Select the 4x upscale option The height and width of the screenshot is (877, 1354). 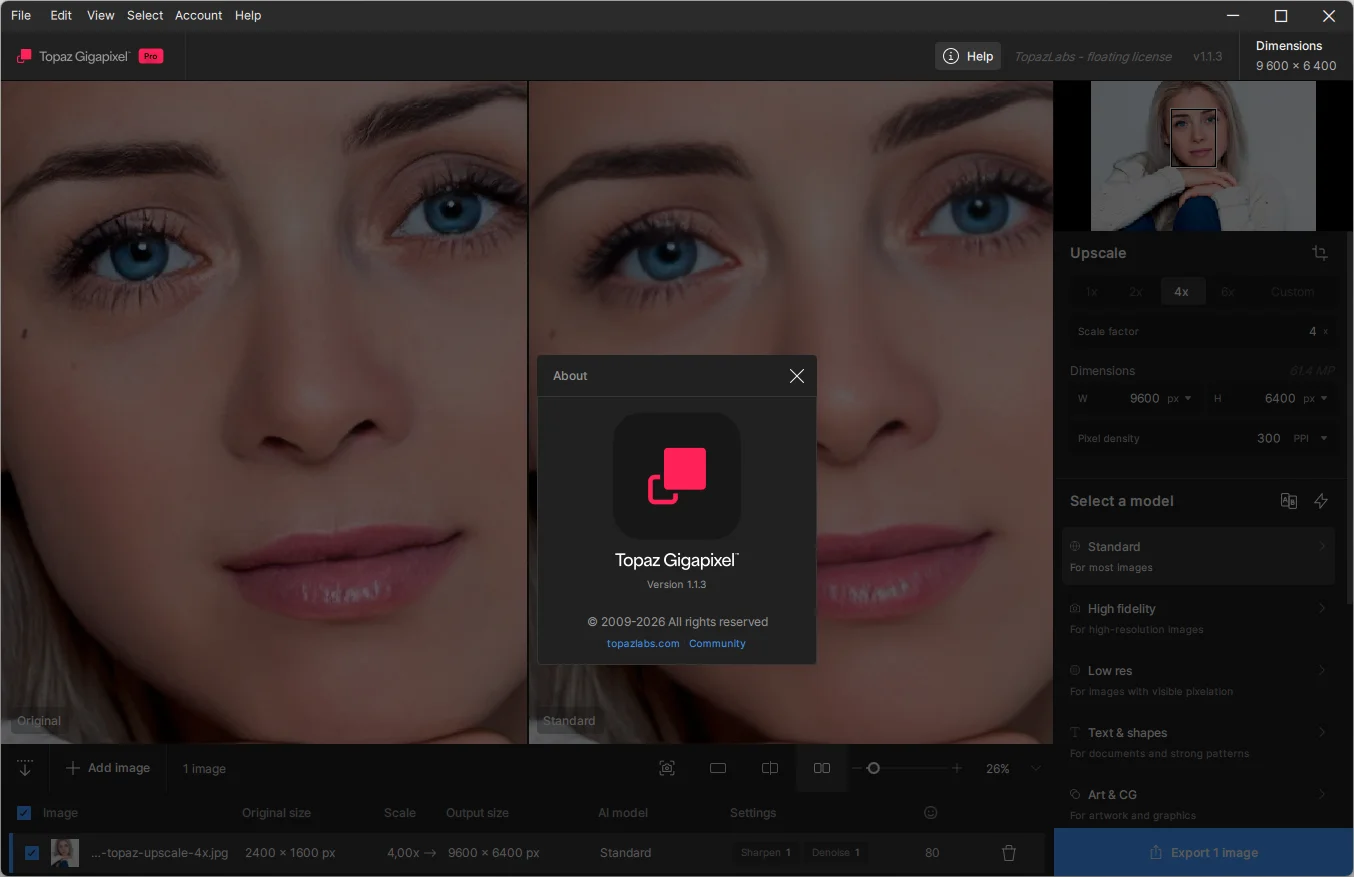point(1181,292)
